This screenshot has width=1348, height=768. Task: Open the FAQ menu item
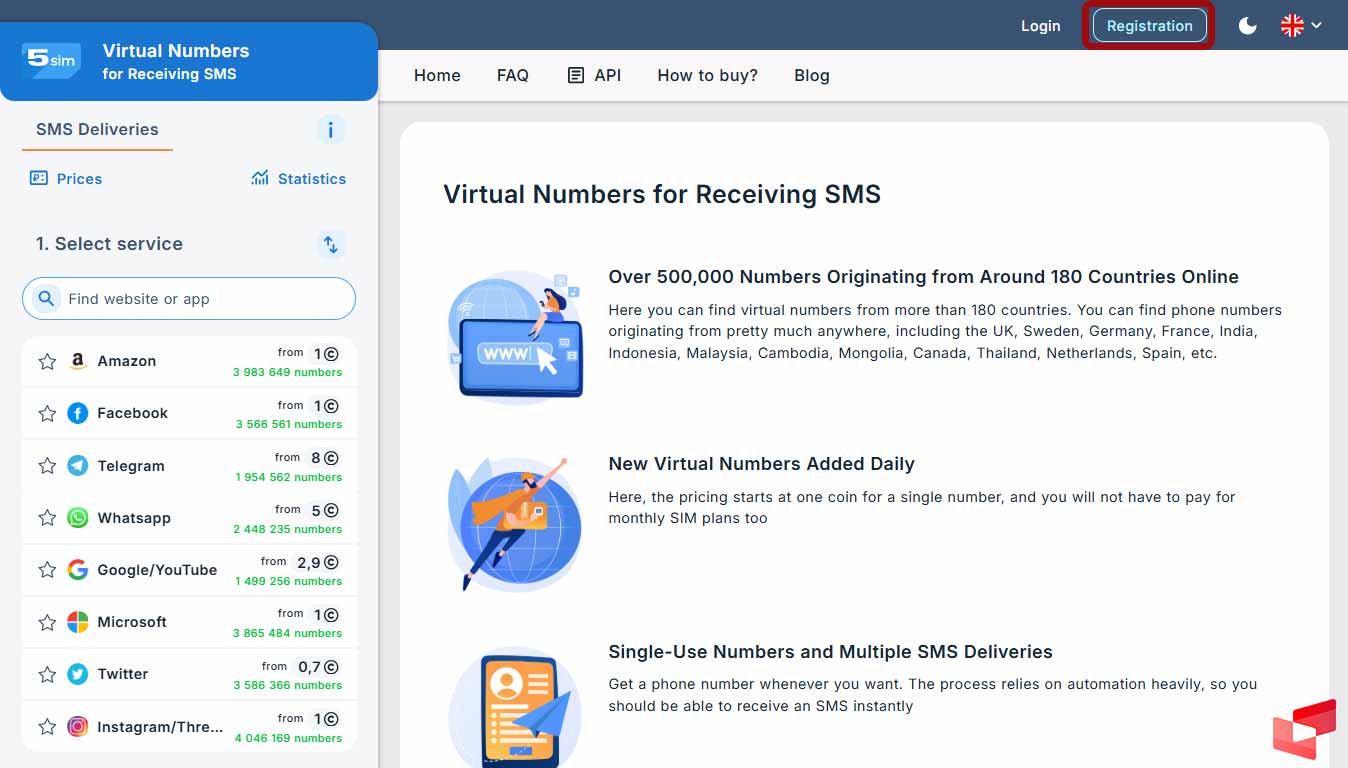[512, 76]
